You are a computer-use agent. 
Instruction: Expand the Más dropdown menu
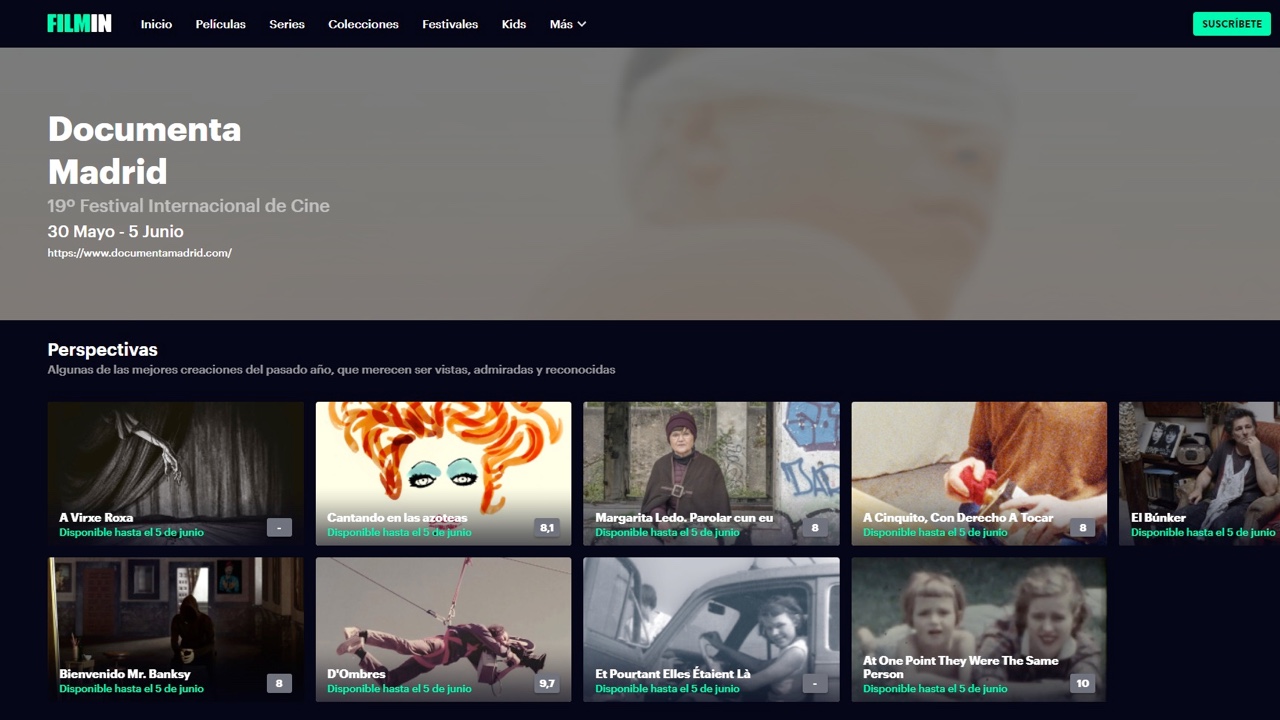point(568,24)
